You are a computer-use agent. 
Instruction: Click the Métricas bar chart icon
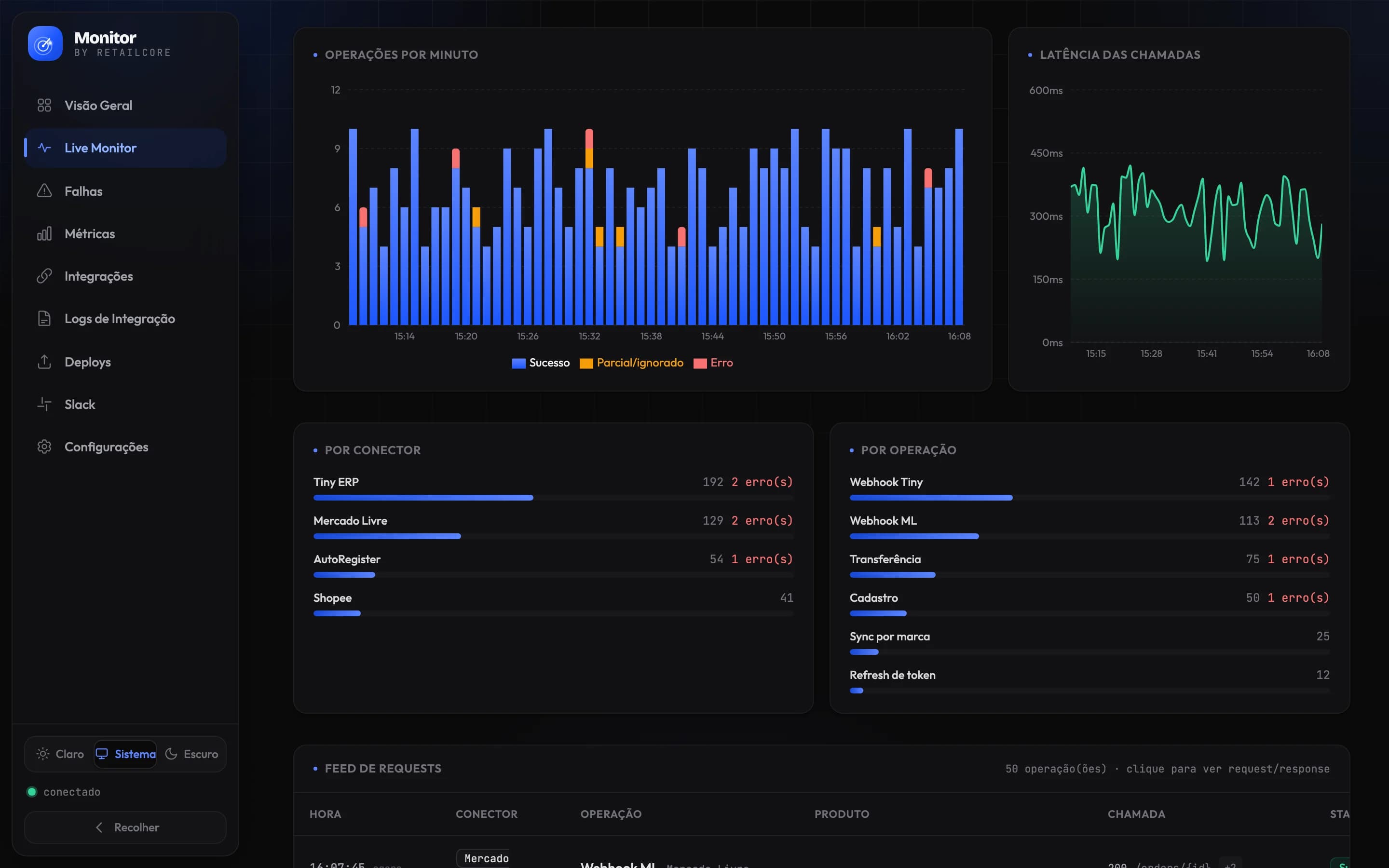click(x=44, y=233)
